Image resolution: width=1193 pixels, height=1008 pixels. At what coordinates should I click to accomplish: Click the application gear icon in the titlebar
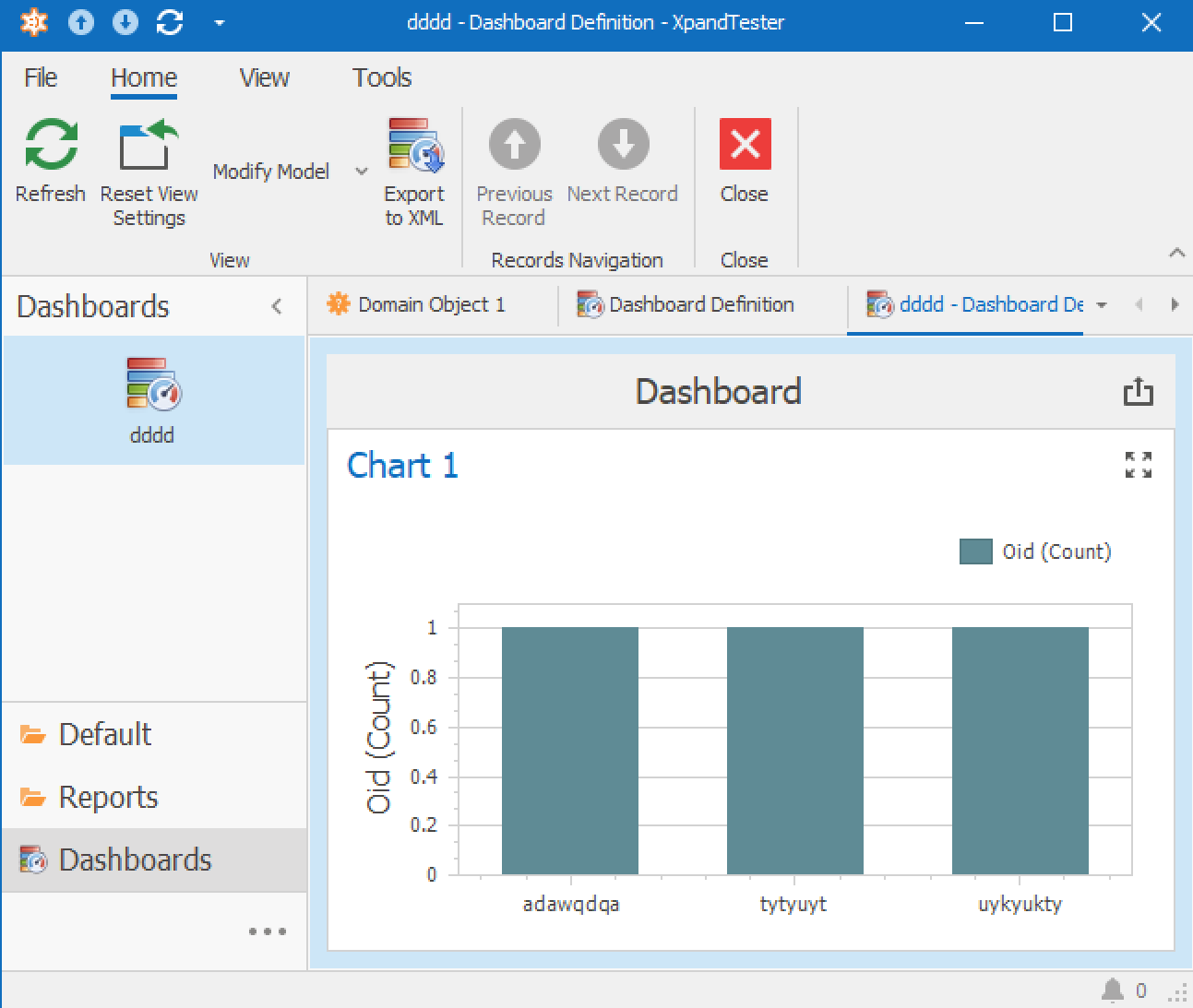[34, 21]
